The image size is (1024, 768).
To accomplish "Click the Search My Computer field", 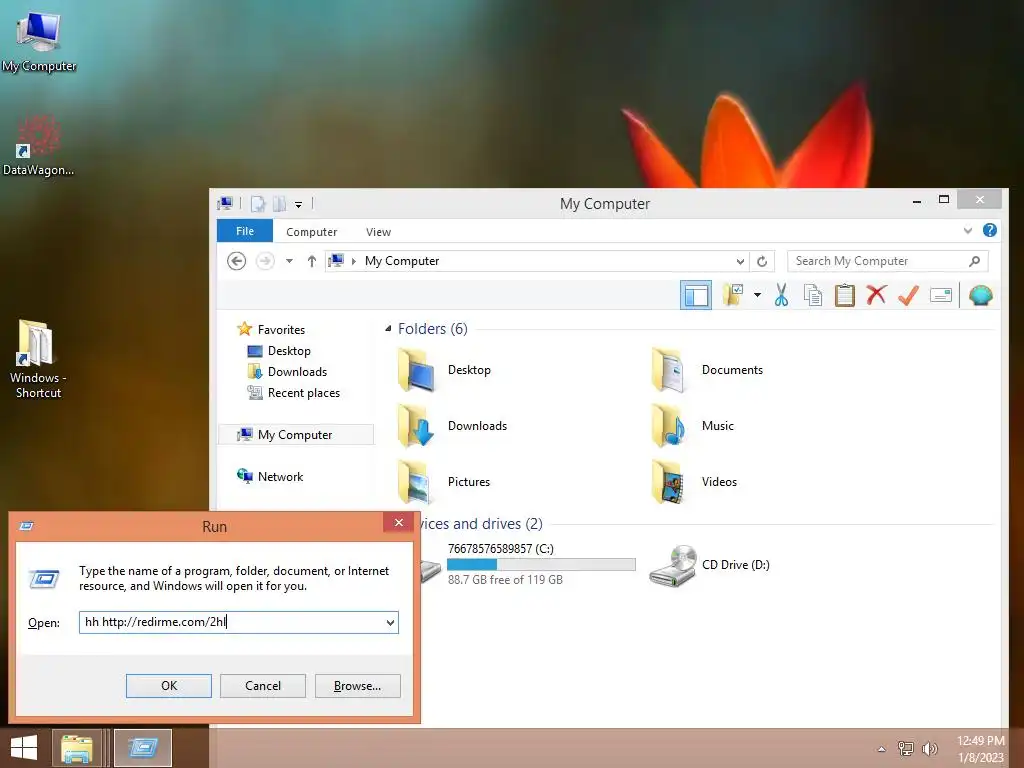I will click(x=888, y=261).
